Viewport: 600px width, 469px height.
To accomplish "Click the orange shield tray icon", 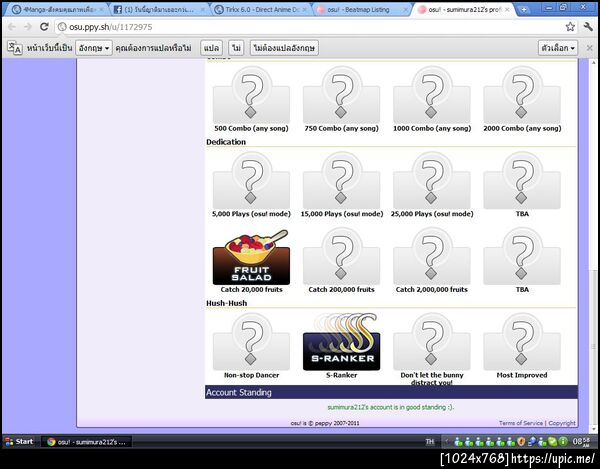I will click(x=521, y=442).
